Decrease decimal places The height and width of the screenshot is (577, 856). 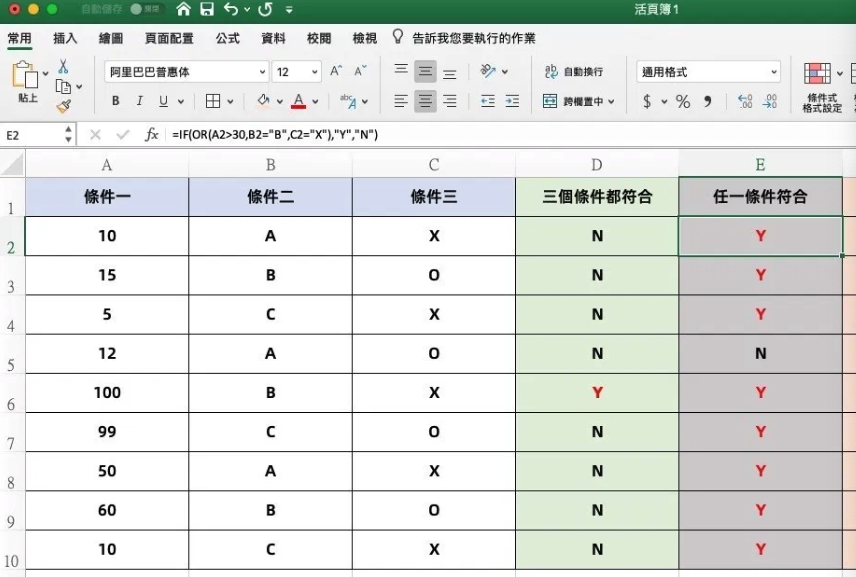(x=770, y=101)
